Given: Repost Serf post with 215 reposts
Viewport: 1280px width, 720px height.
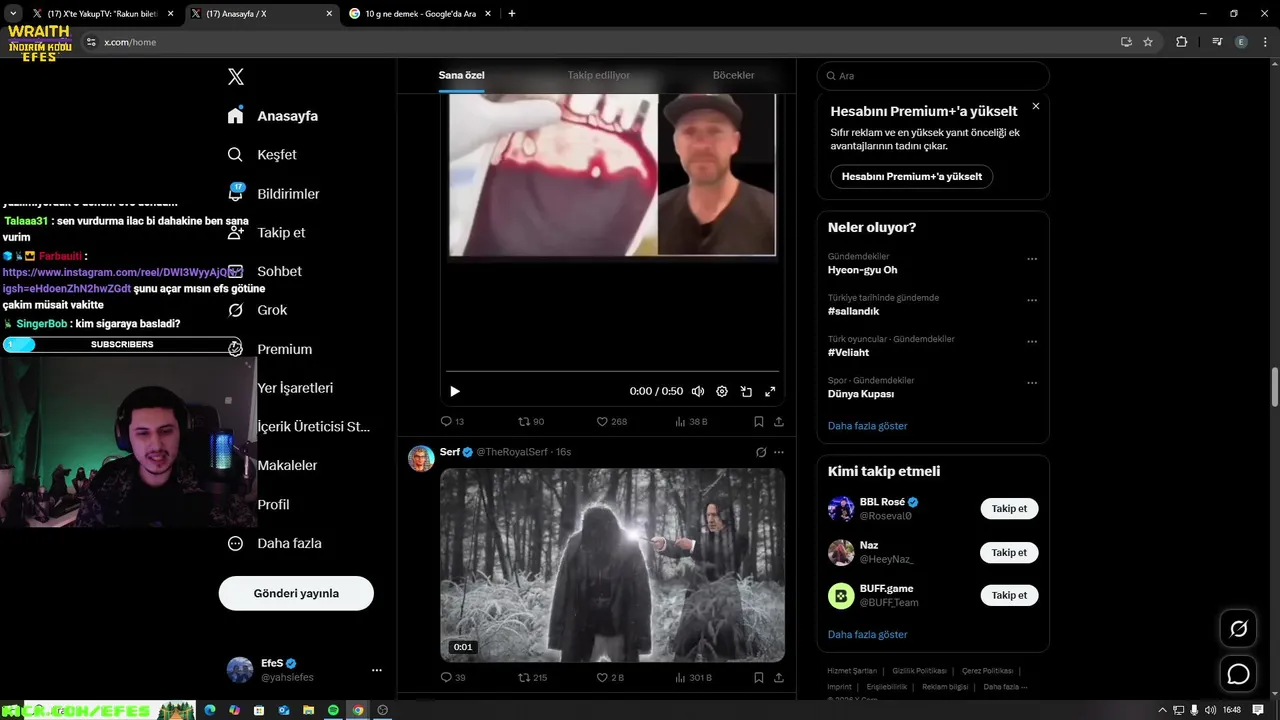Looking at the screenshot, I should click(x=531, y=678).
